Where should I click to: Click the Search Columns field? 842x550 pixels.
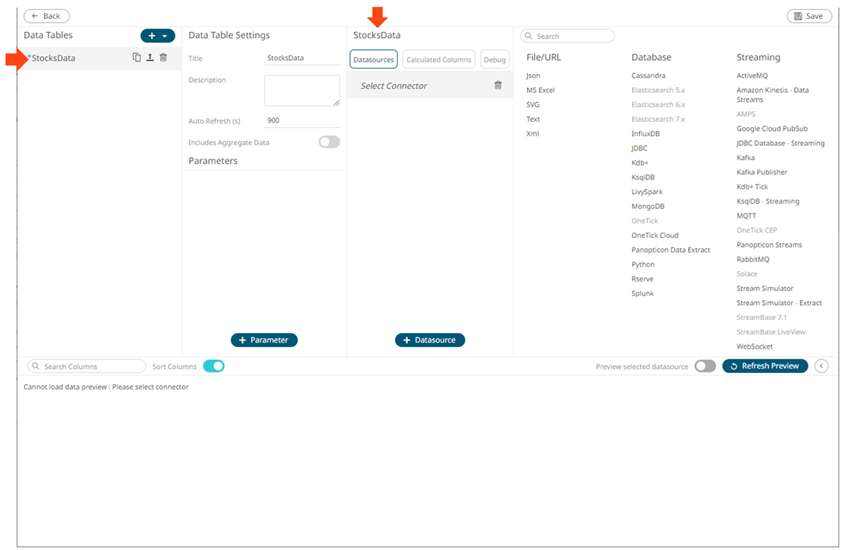[86, 366]
